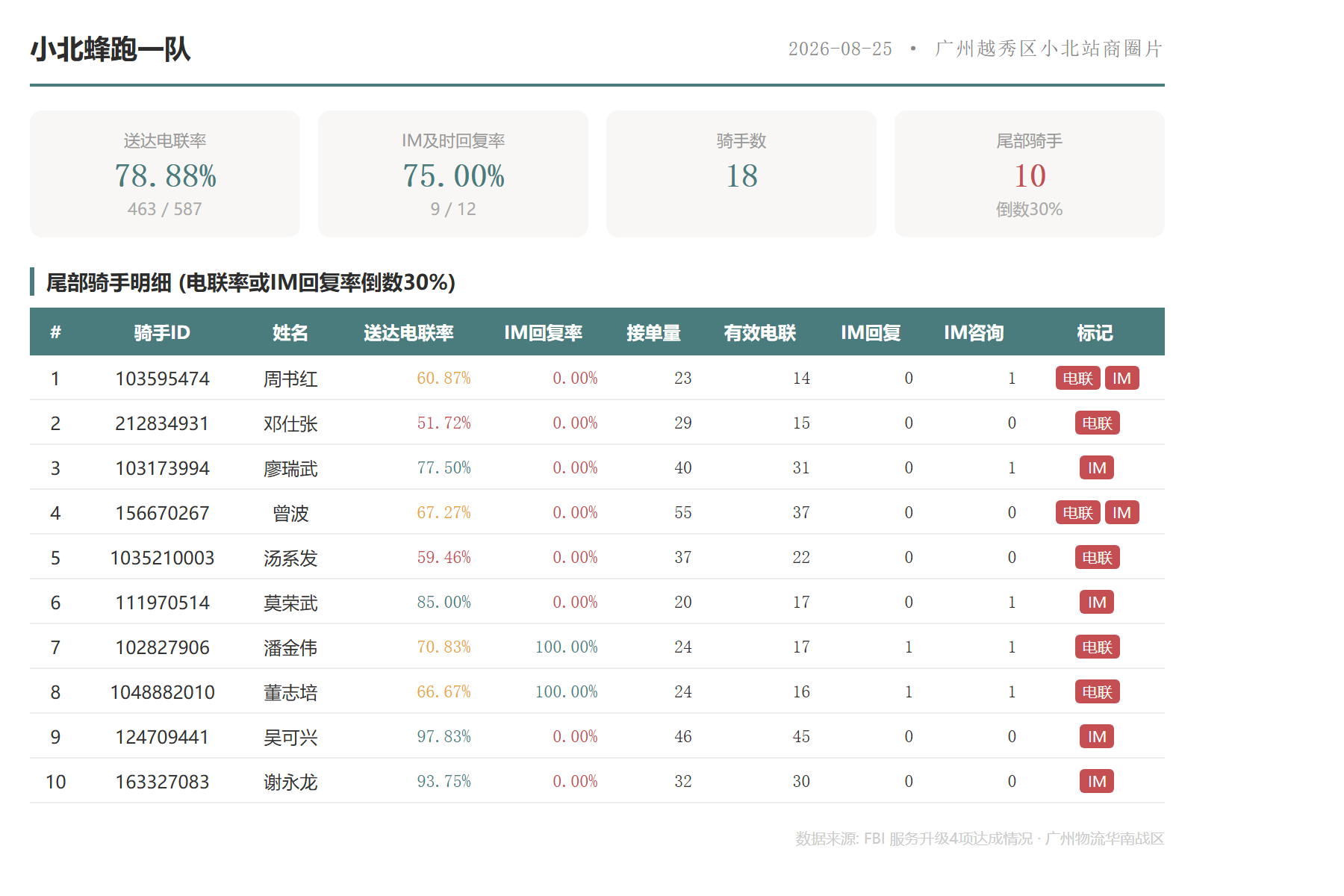This screenshot has width=1344, height=896.
Task: Click rider ID 111970514
Action: tap(162, 603)
